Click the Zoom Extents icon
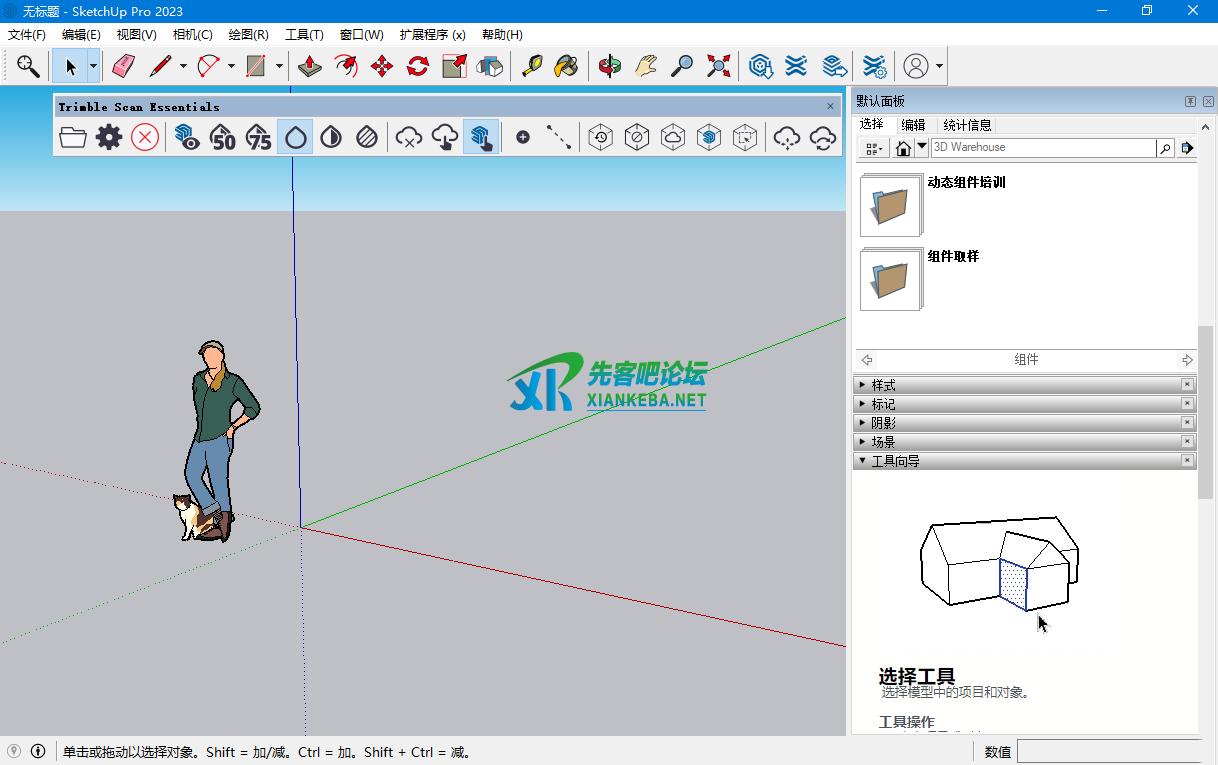Image resolution: width=1218 pixels, height=765 pixels. pyautogui.click(x=718, y=66)
